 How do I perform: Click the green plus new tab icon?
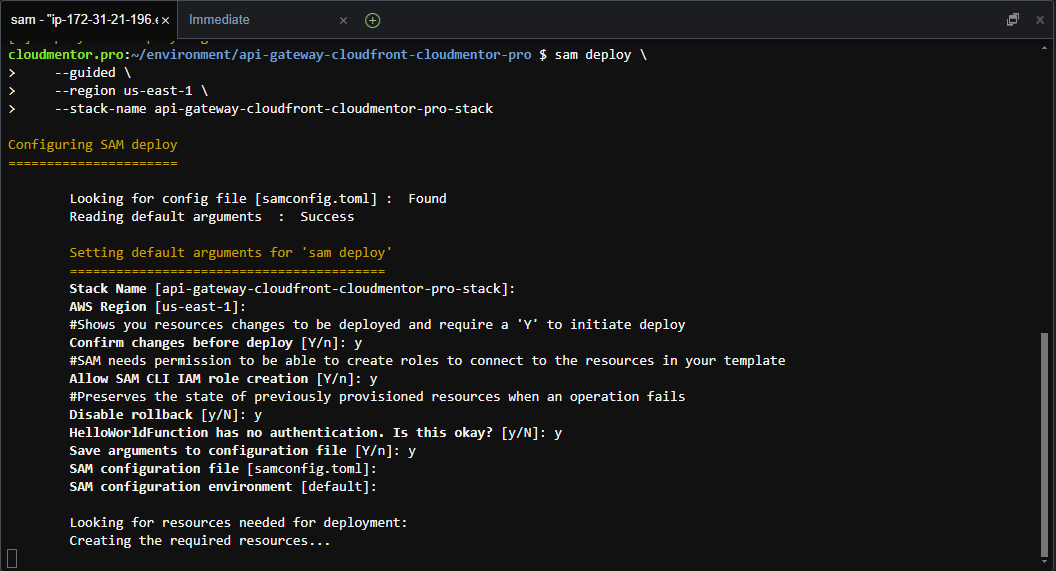click(x=373, y=20)
